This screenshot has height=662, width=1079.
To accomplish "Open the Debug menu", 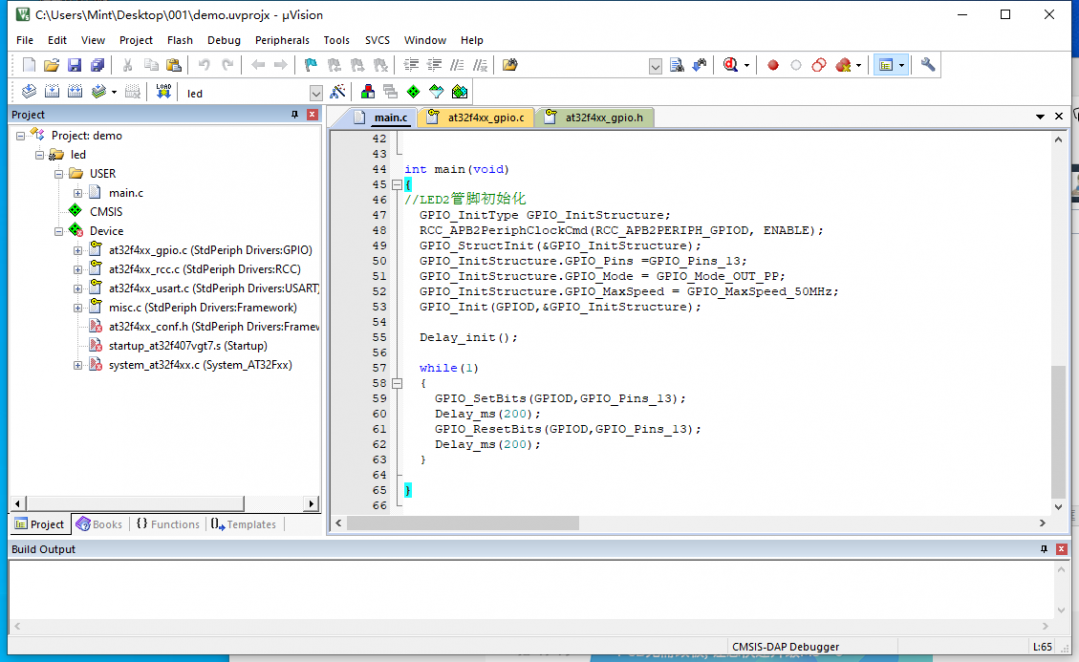I will pyautogui.click(x=224, y=40).
